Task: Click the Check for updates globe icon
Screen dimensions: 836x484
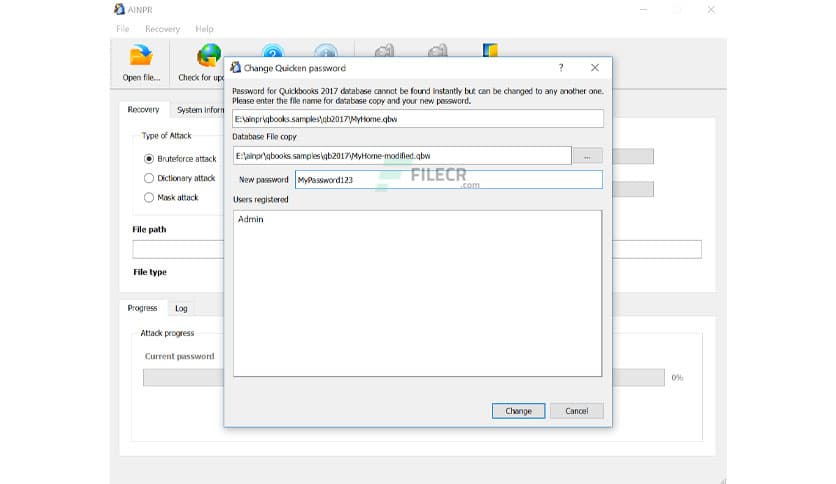Action: (208, 56)
